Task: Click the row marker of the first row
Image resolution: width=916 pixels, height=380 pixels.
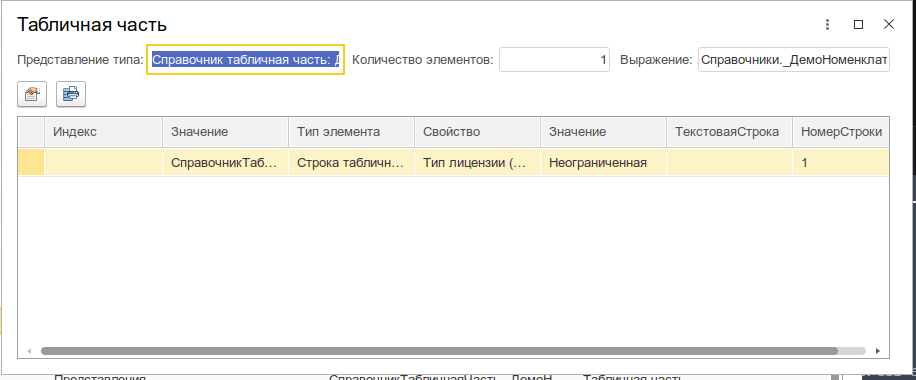Action: pyautogui.click(x=32, y=163)
